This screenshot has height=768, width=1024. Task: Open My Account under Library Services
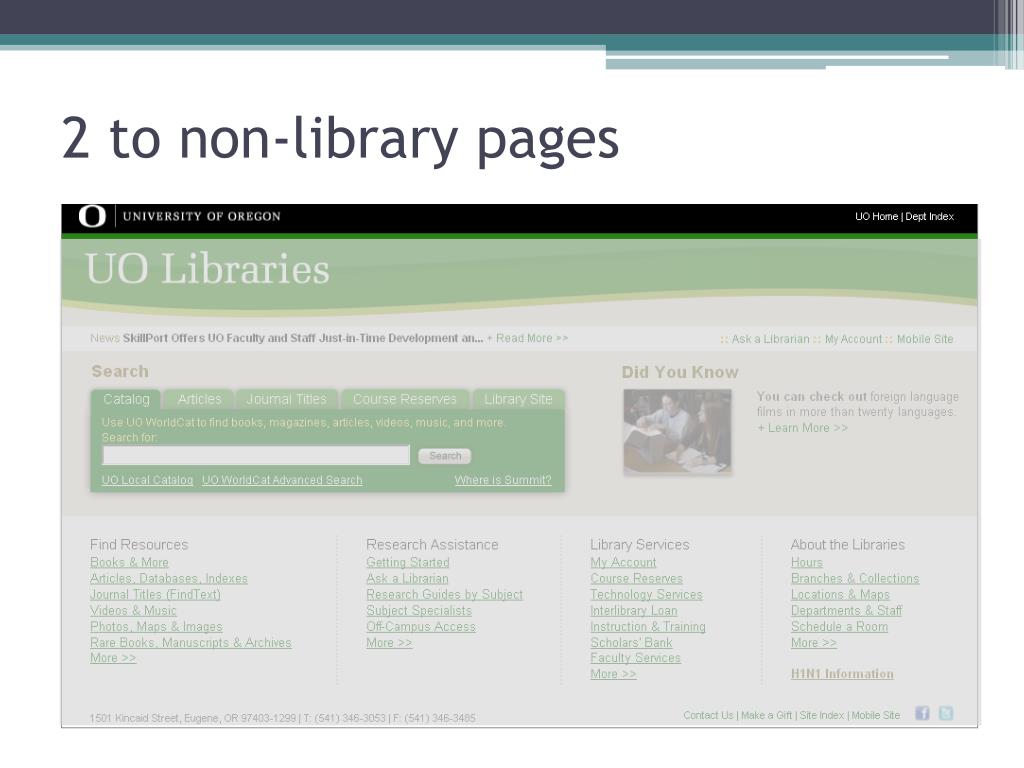coord(623,562)
